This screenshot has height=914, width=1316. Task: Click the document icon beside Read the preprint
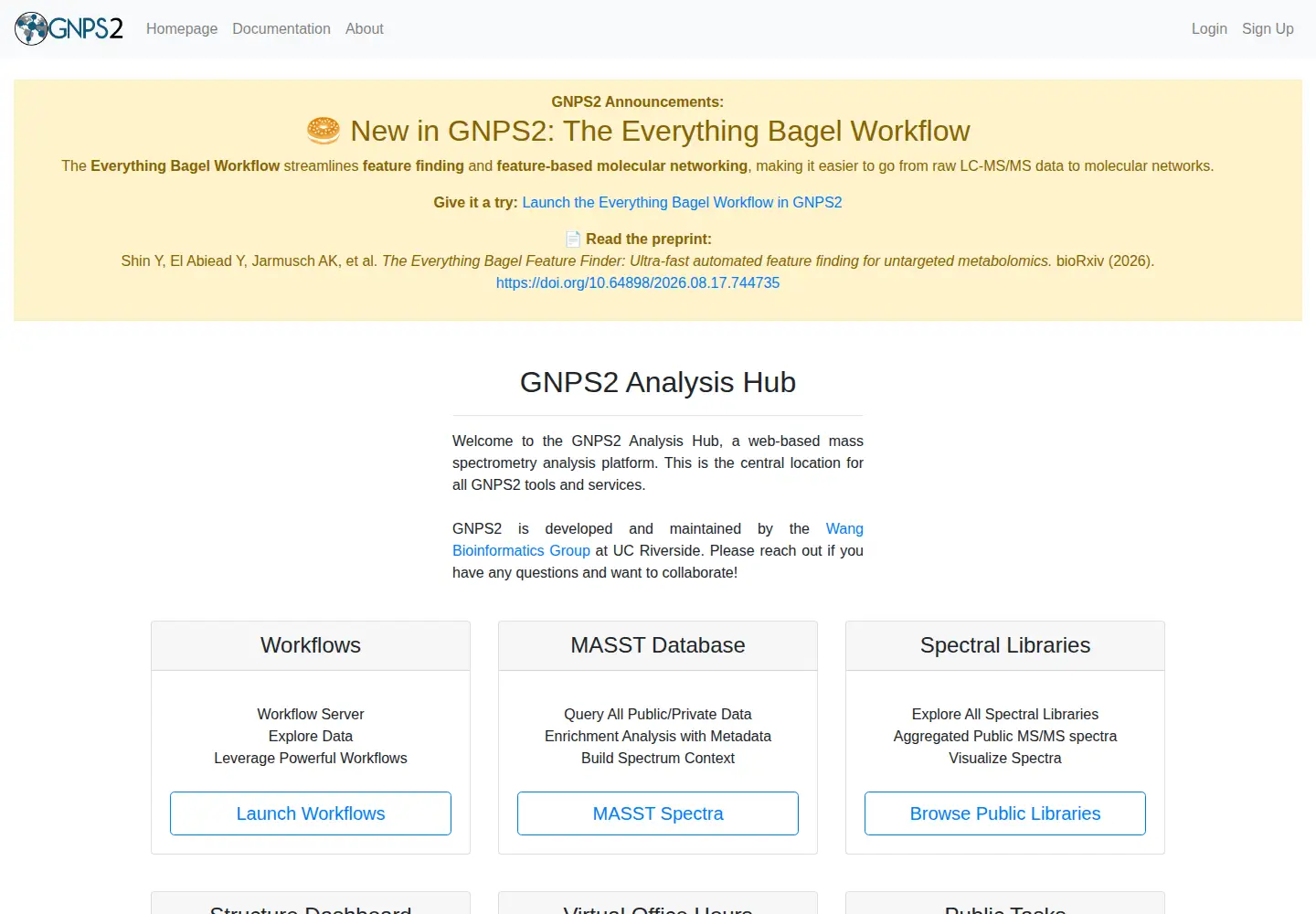pyautogui.click(x=573, y=239)
